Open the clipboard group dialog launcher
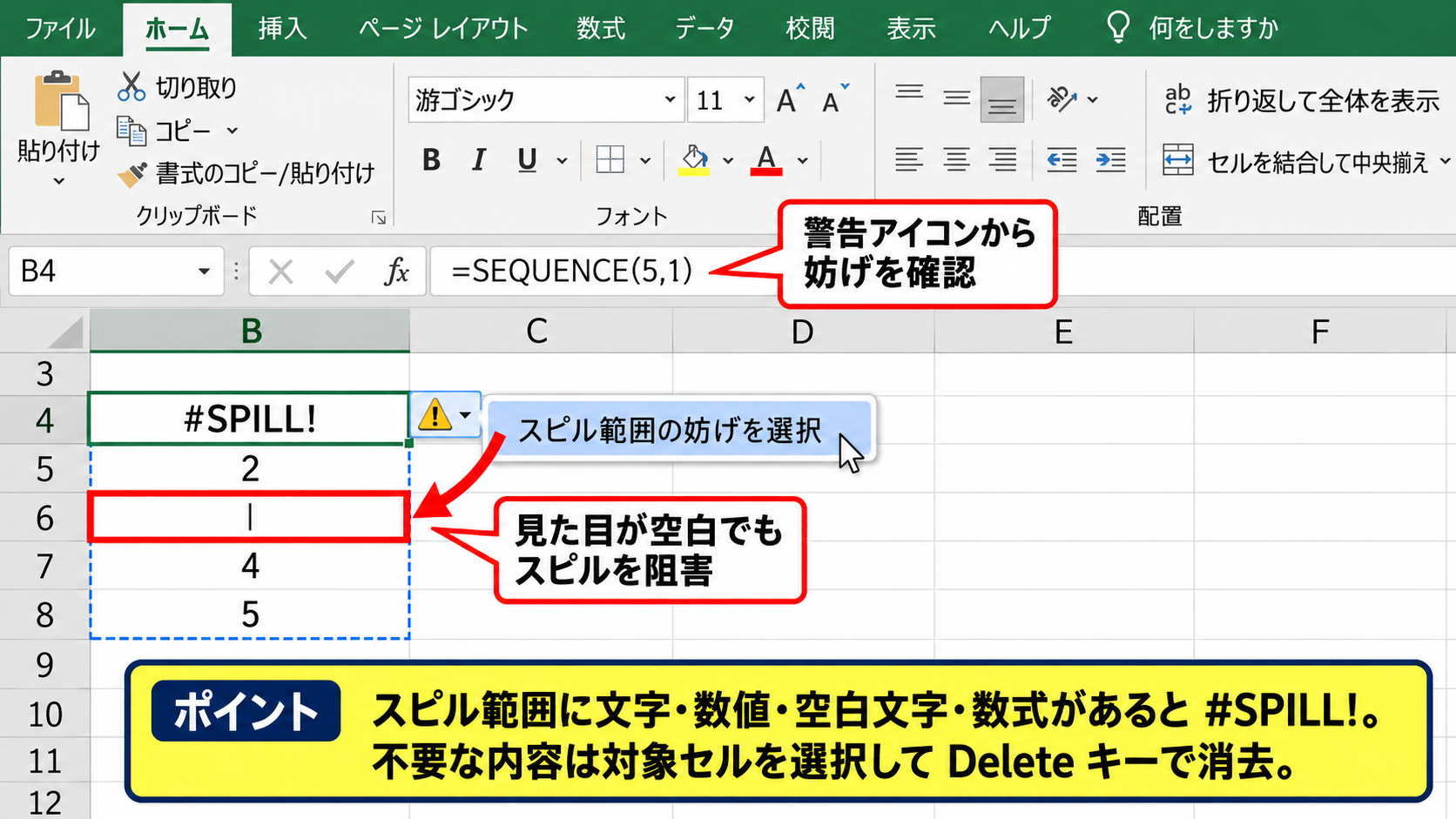 (379, 218)
